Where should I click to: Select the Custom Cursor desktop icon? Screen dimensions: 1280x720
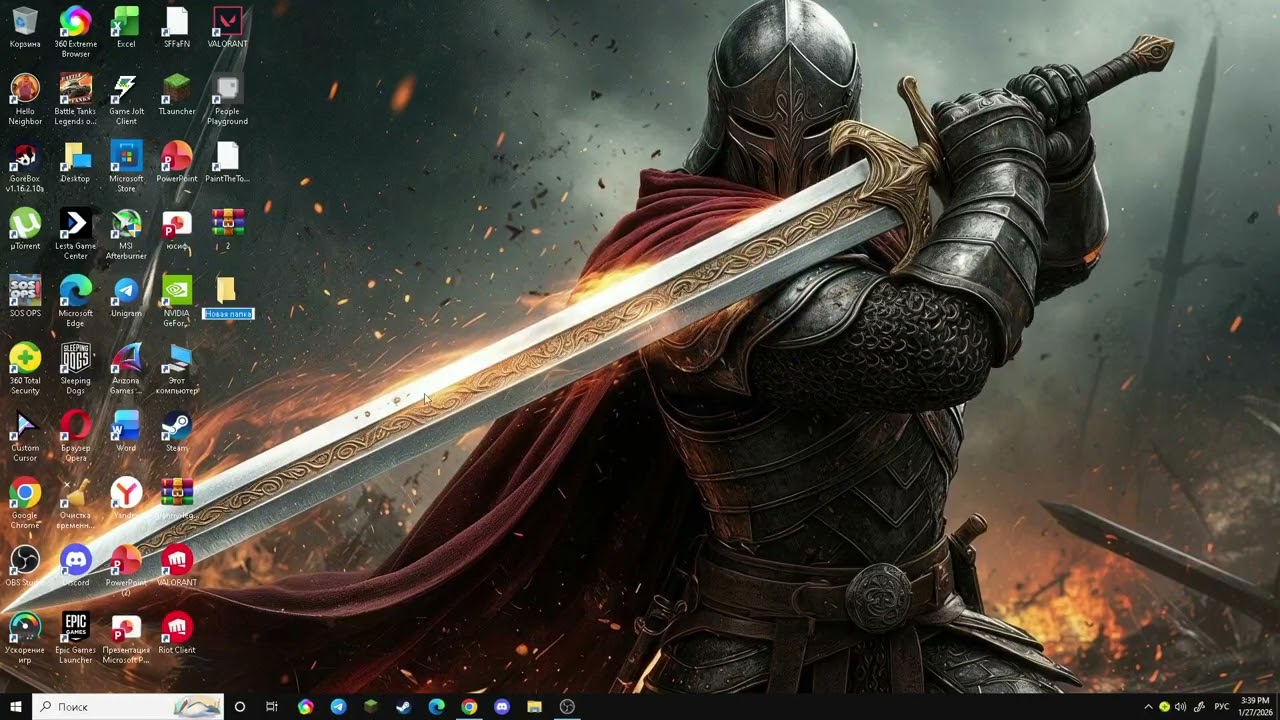[x=25, y=425]
